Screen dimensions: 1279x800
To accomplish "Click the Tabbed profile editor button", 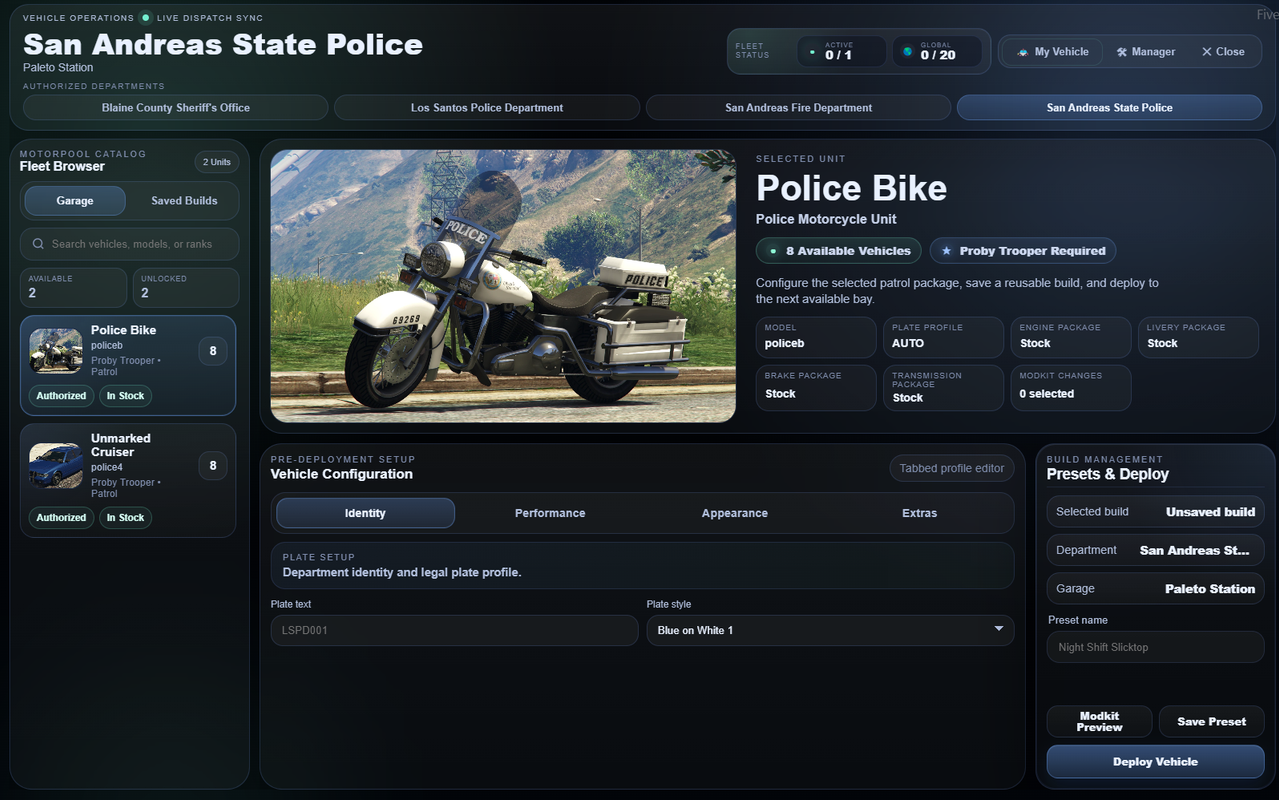I will click(x=951, y=468).
